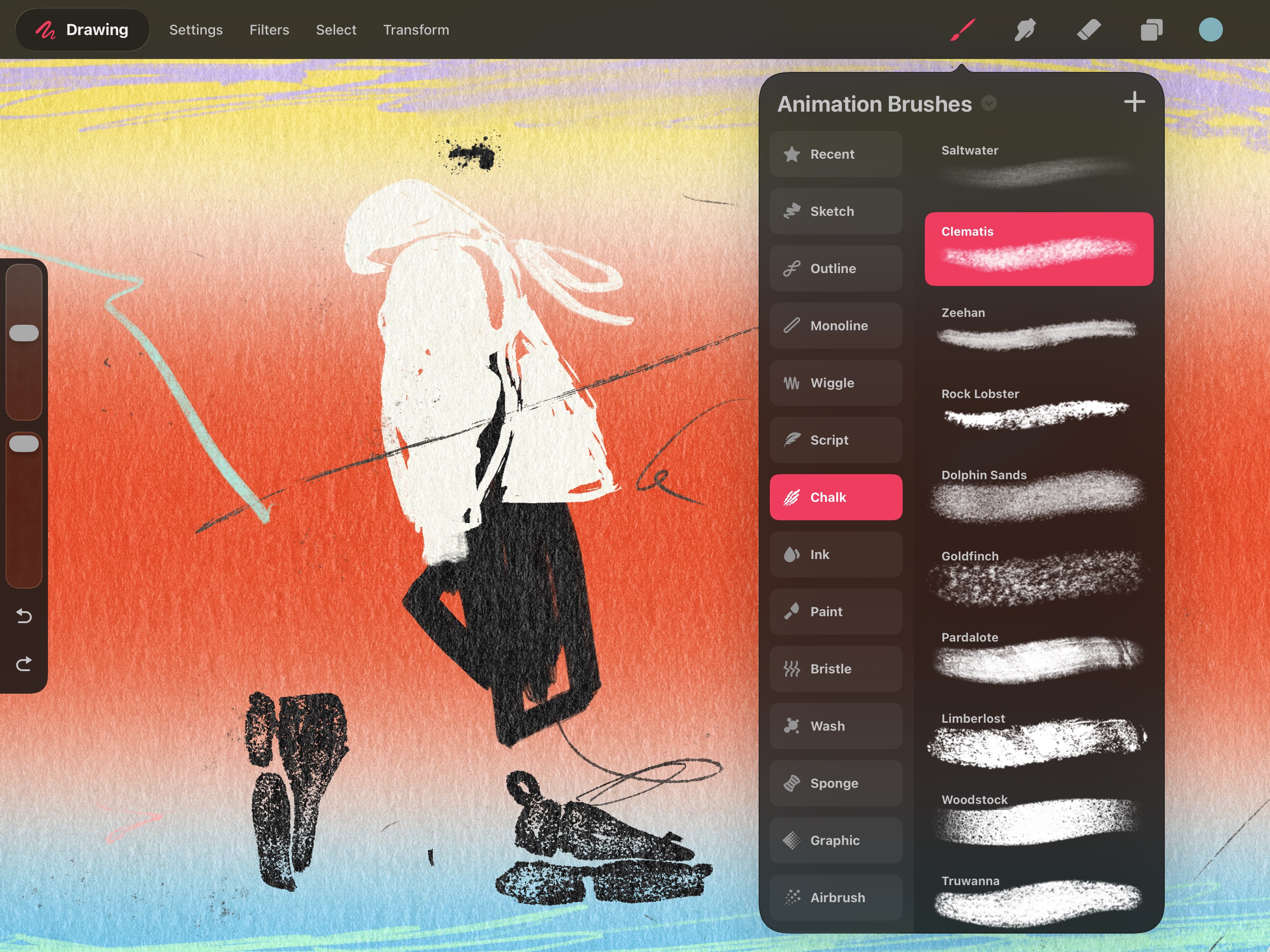Open the active color swatch

coord(1211,29)
